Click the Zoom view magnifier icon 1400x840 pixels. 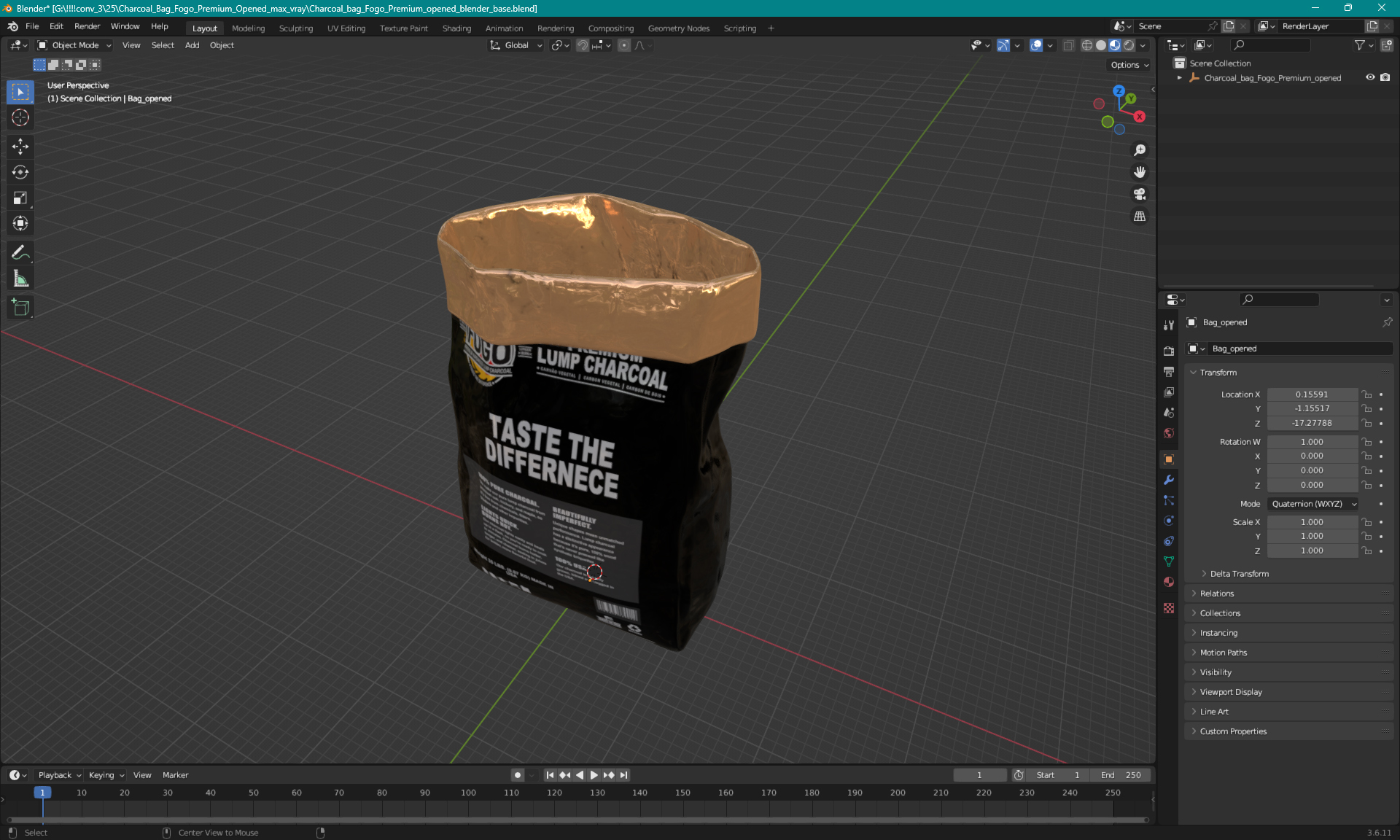[1139, 150]
